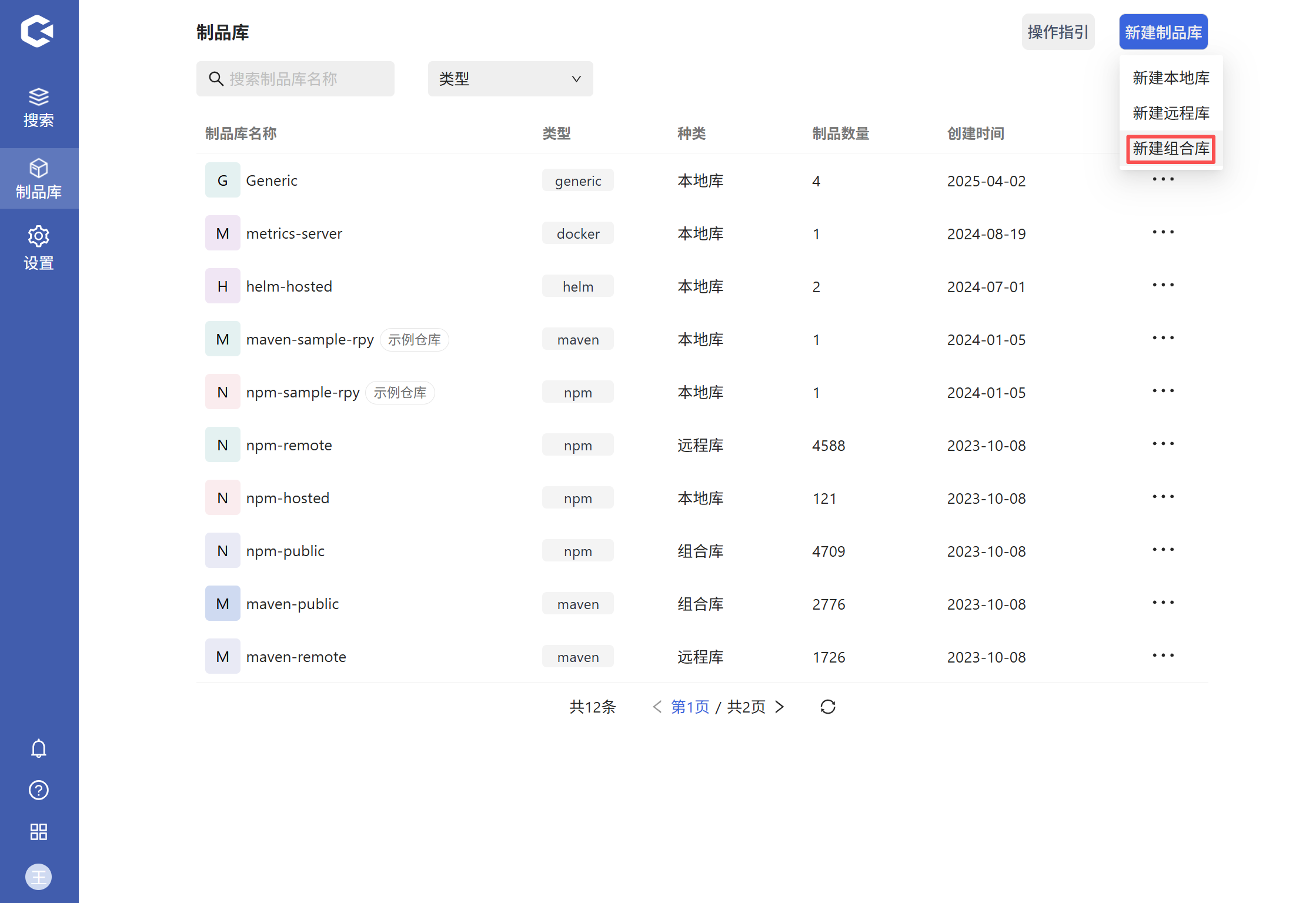Open the more options menu for maven-remote
Viewport: 1316px width, 903px height.
click(x=1163, y=655)
